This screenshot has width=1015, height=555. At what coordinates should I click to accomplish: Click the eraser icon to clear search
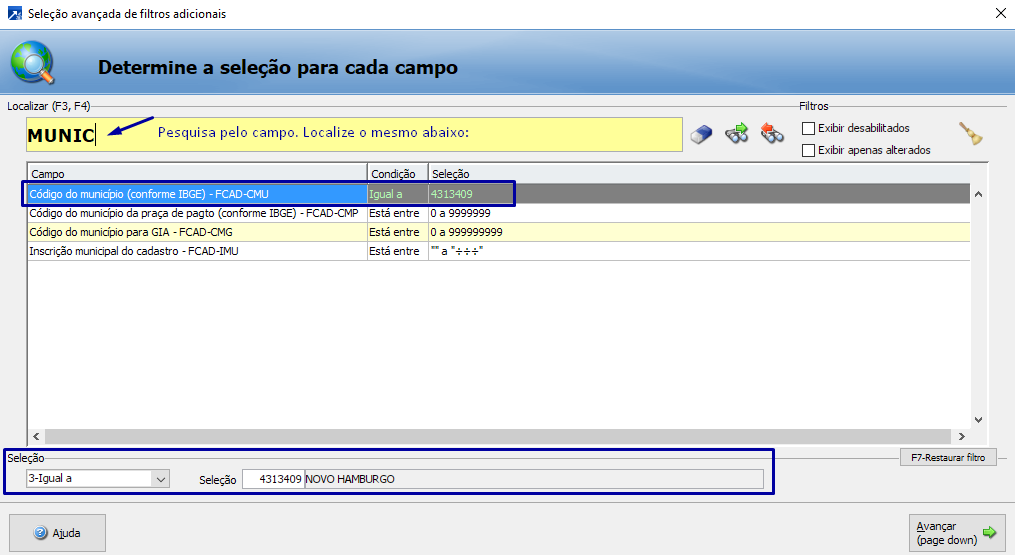click(701, 134)
